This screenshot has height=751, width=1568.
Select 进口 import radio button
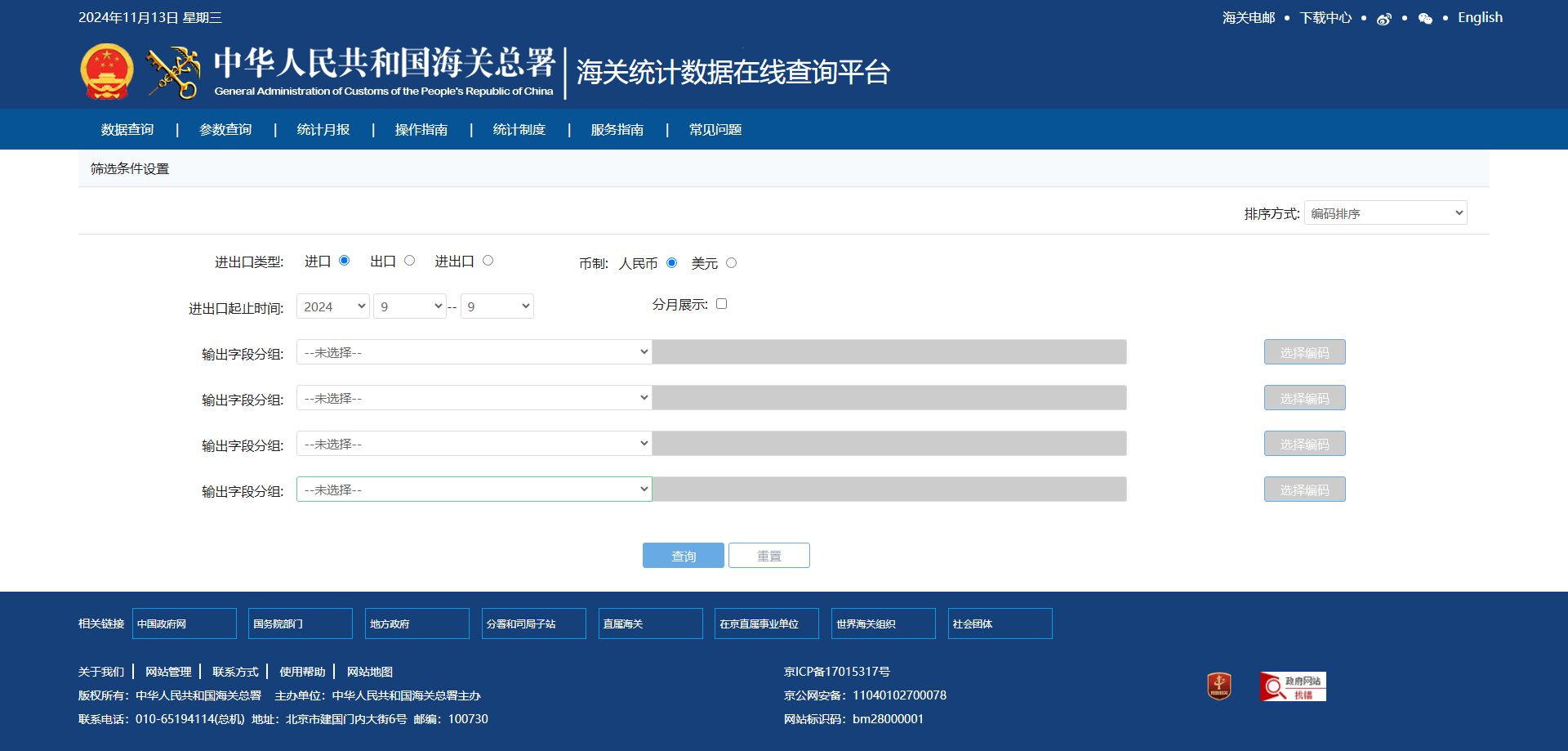[344, 261]
